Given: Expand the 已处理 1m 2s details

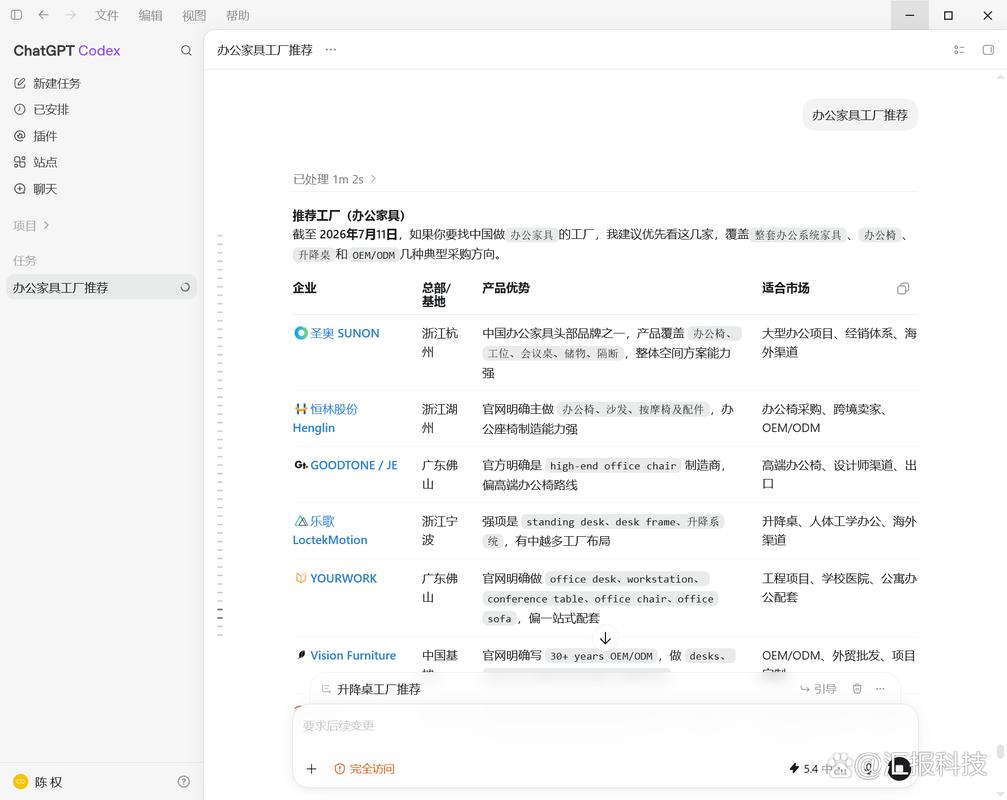Looking at the screenshot, I should [334, 179].
